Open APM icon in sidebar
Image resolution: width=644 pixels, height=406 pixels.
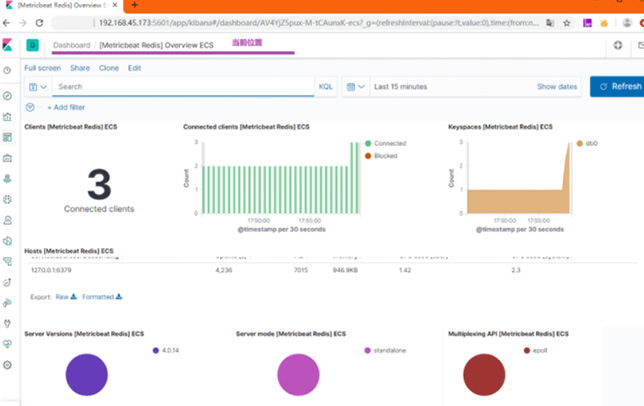coord(7,261)
